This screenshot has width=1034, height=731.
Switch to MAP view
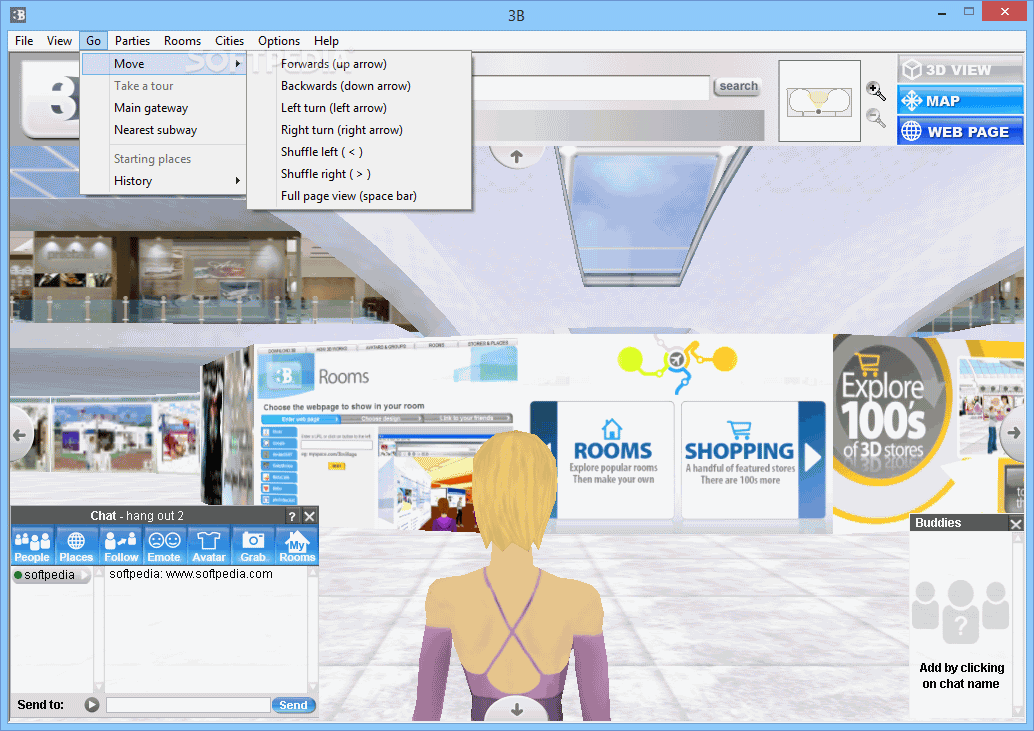960,101
